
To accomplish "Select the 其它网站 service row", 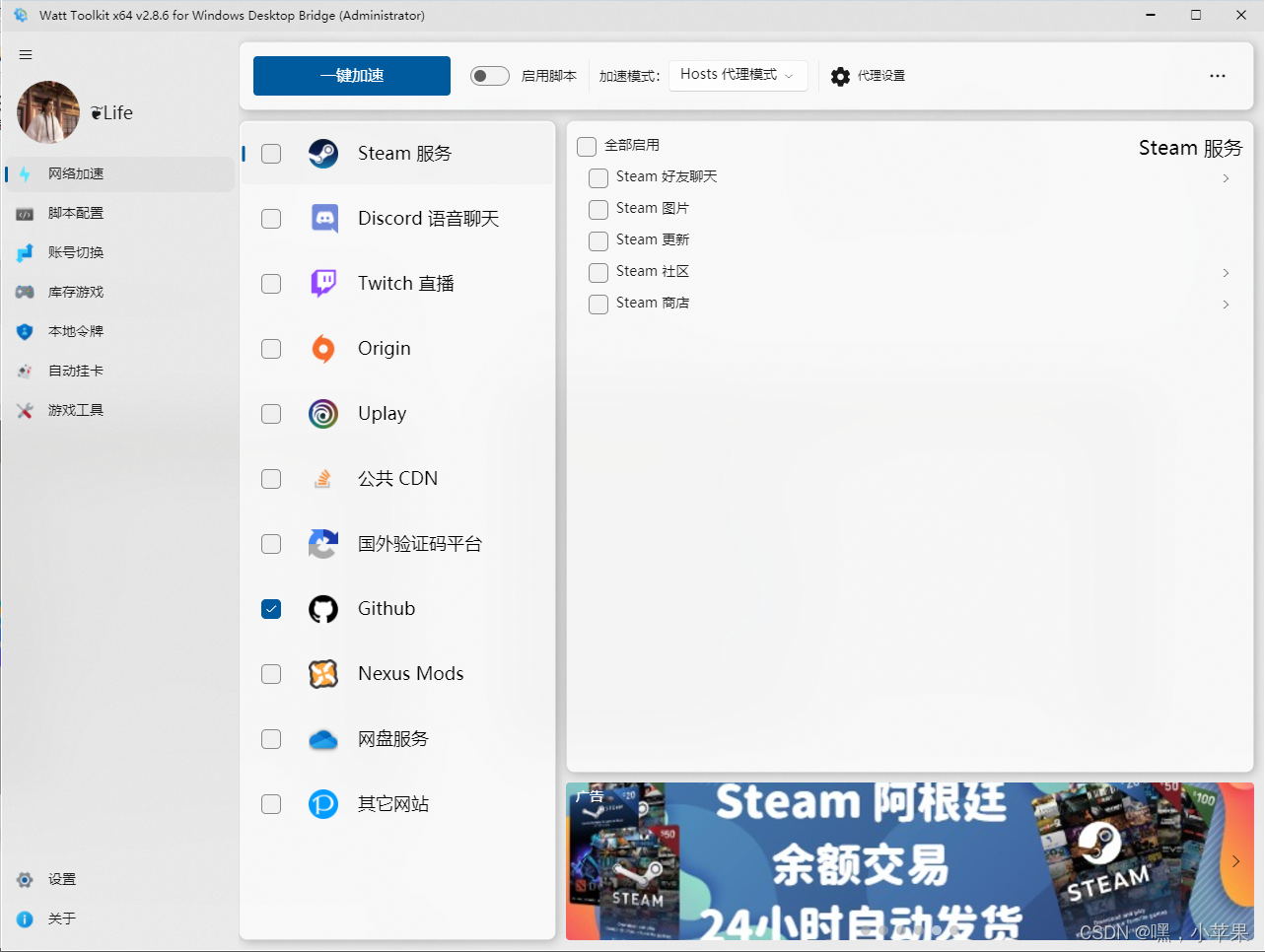I will (x=397, y=804).
